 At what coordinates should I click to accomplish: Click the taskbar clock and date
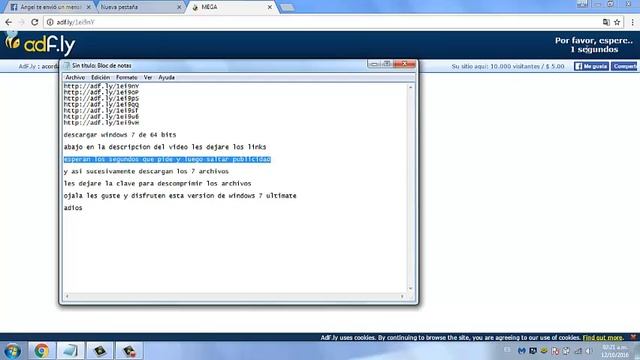click(x=615, y=351)
